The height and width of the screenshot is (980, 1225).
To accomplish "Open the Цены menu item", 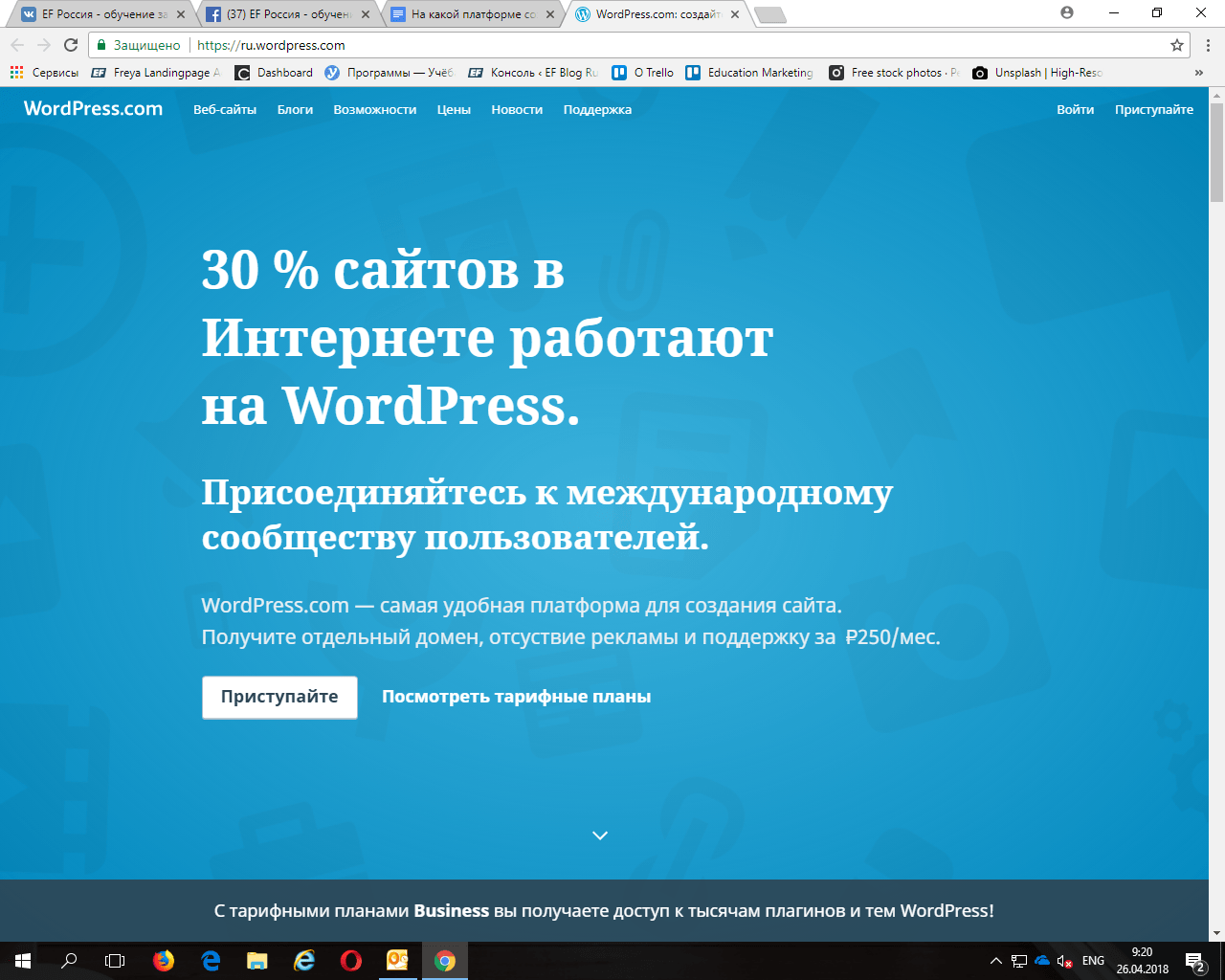I will tap(453, 109).
